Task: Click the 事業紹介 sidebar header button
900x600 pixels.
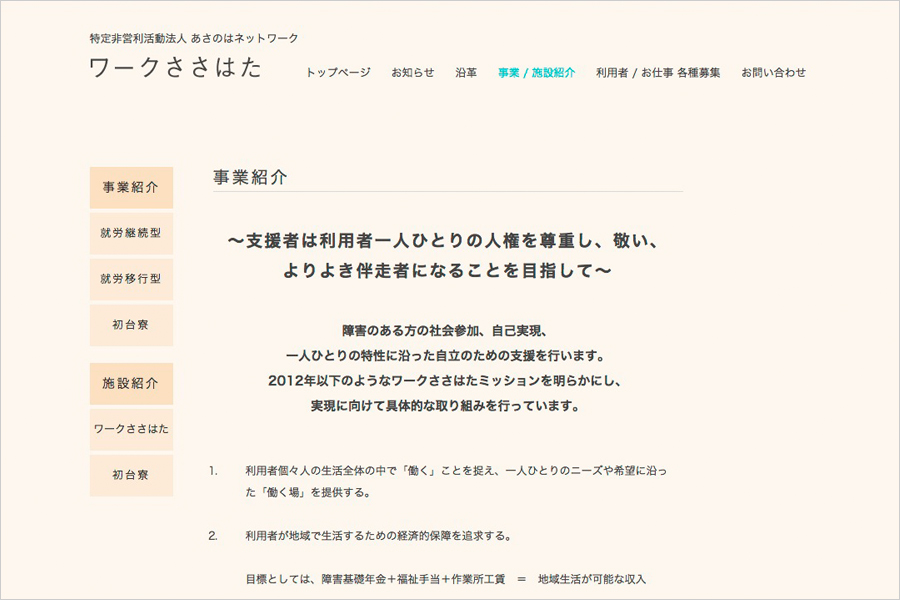Action: pos(131,187)
